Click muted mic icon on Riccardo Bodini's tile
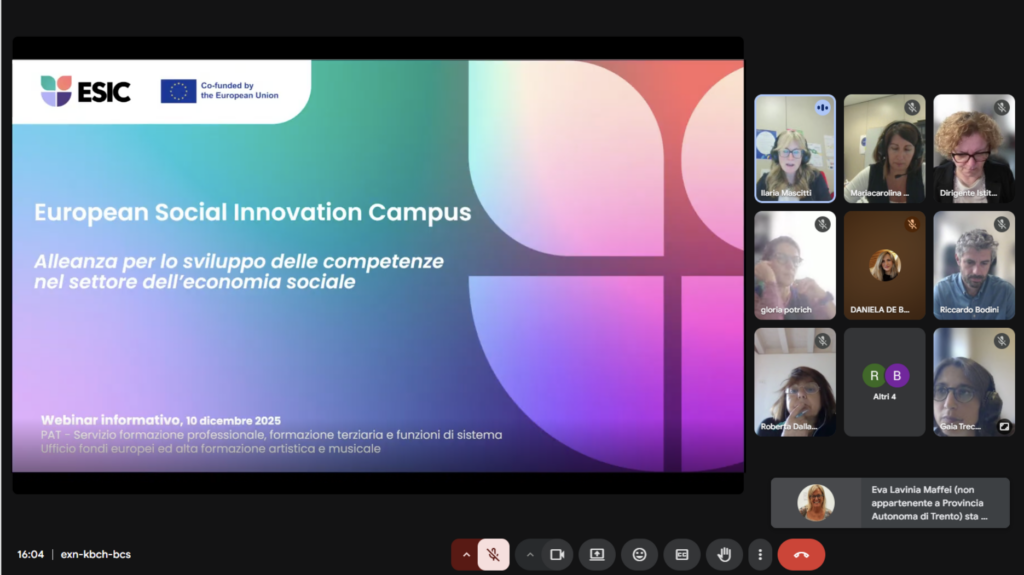The image size is (1024, 575). coord(1002,224)
